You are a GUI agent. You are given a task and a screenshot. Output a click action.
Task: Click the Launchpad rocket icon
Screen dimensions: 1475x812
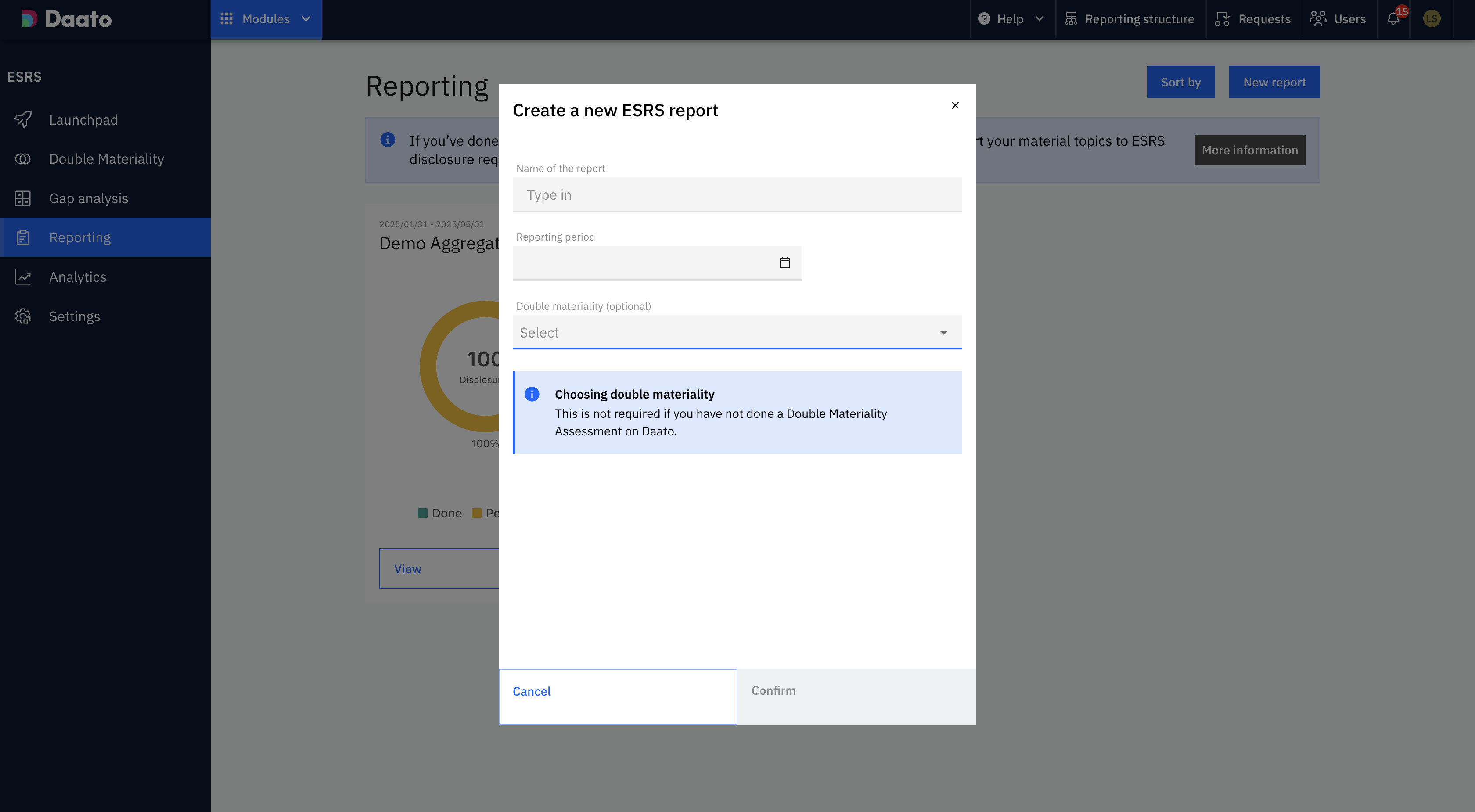pyautogui.click(x=23, y=120)
